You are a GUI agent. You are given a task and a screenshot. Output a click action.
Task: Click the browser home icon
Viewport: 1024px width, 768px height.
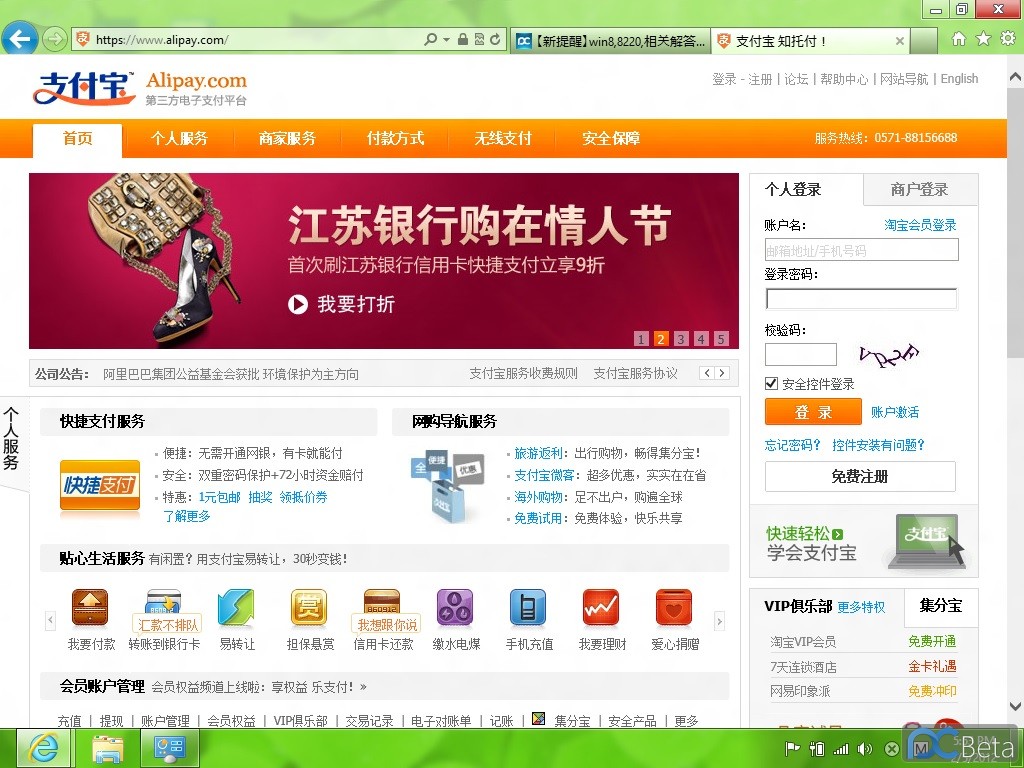click(959, 39)
